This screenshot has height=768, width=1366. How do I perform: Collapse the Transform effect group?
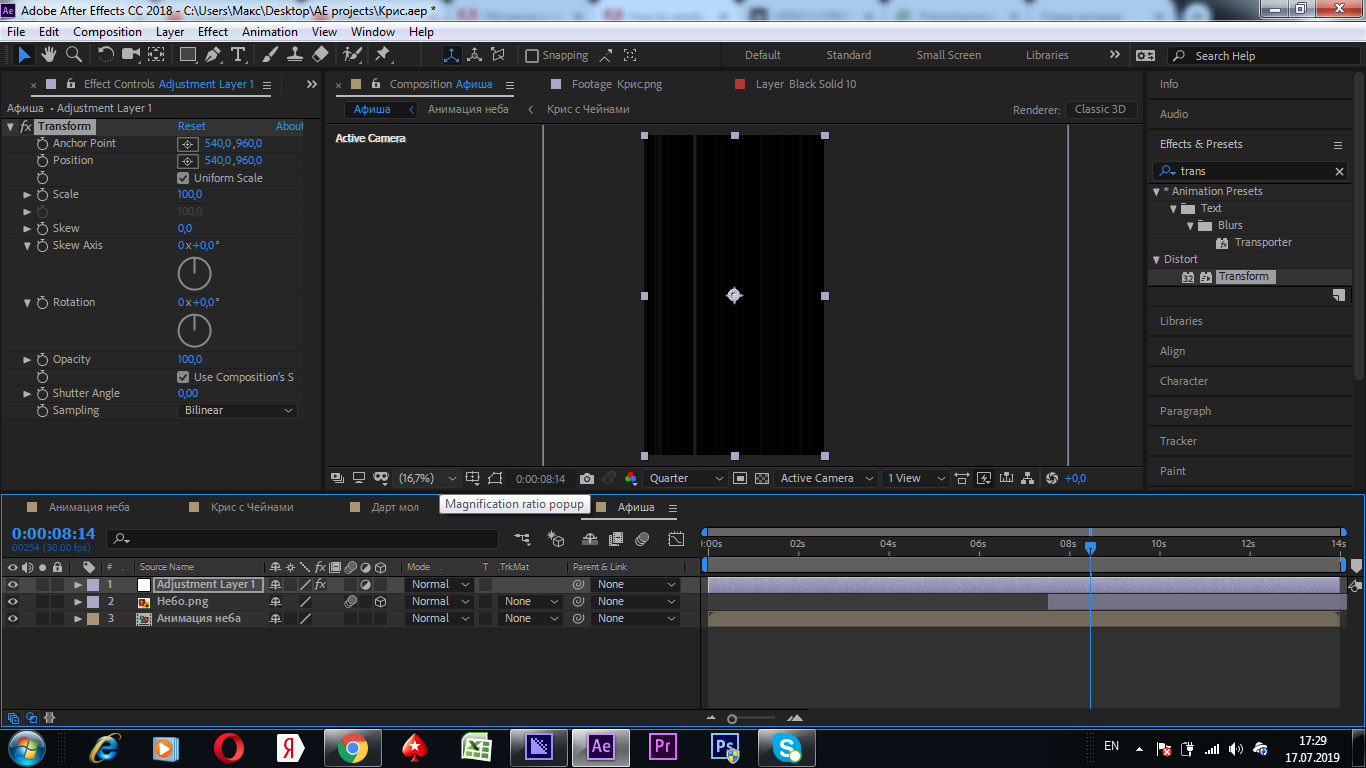[x=10, y=126]
